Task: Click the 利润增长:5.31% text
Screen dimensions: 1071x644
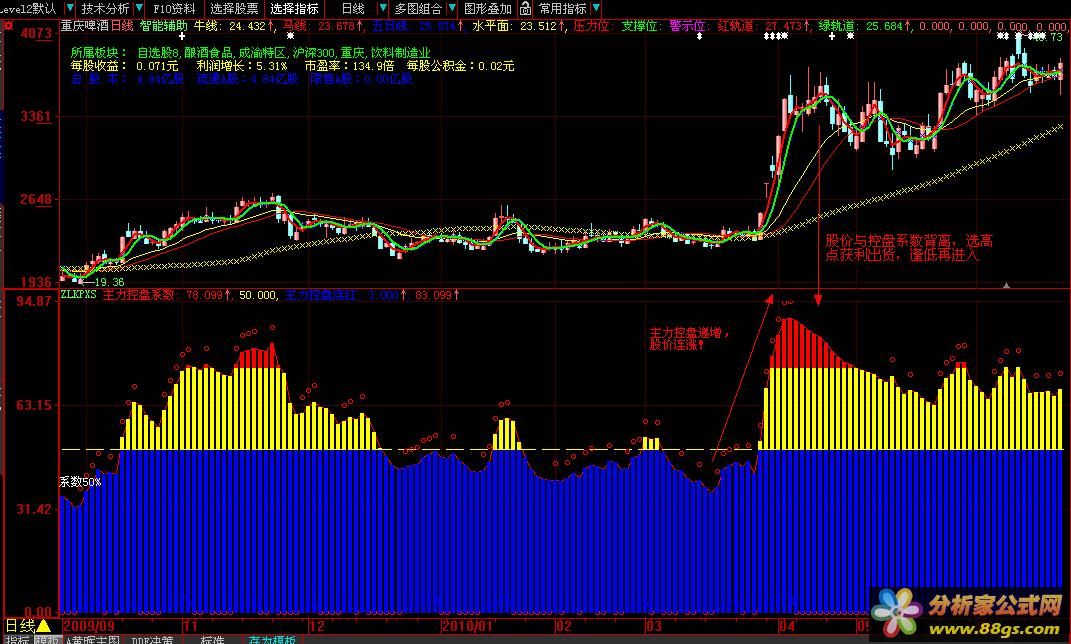Action: click(x=242, y=66)
